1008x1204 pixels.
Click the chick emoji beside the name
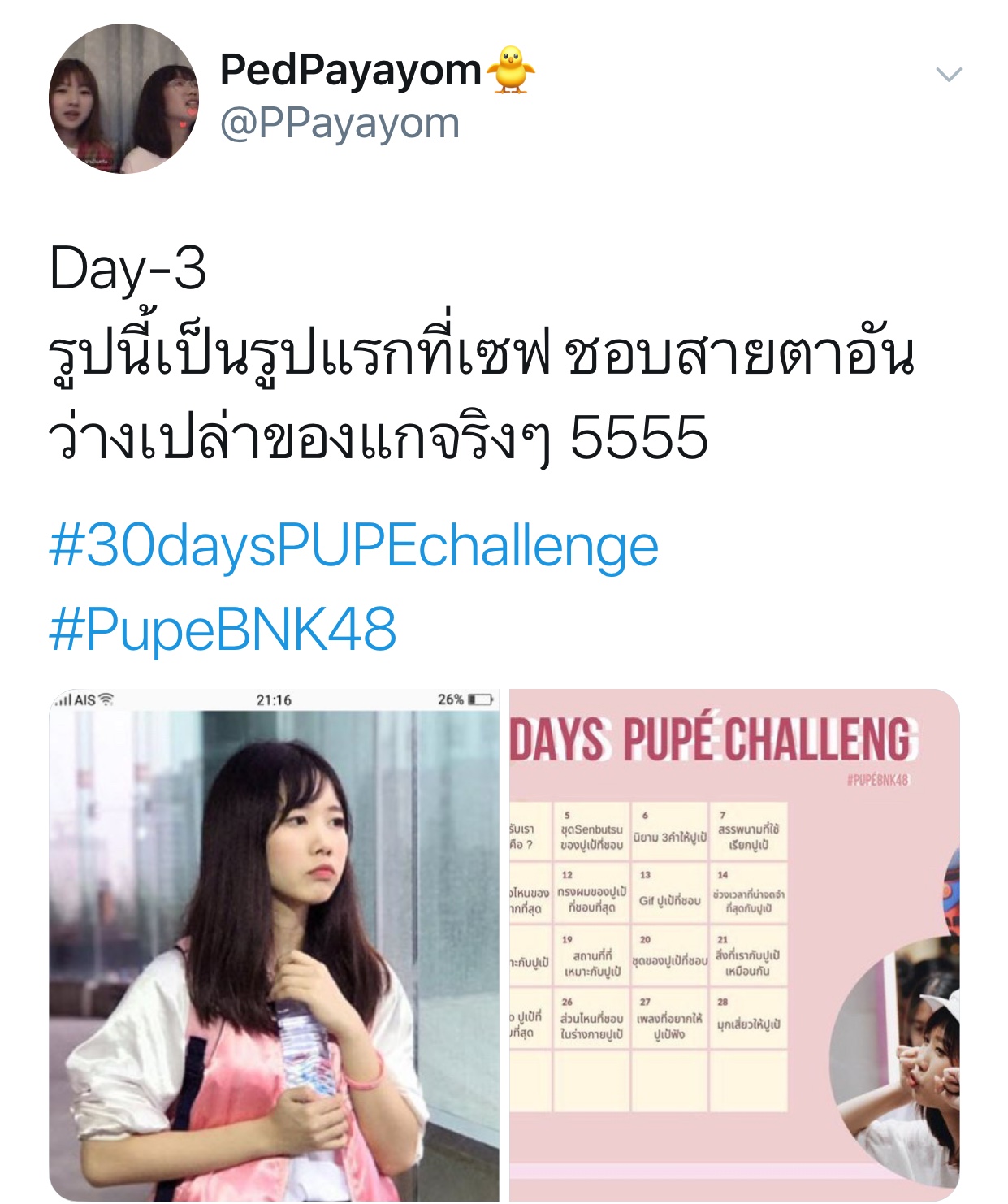pos(511,69)
